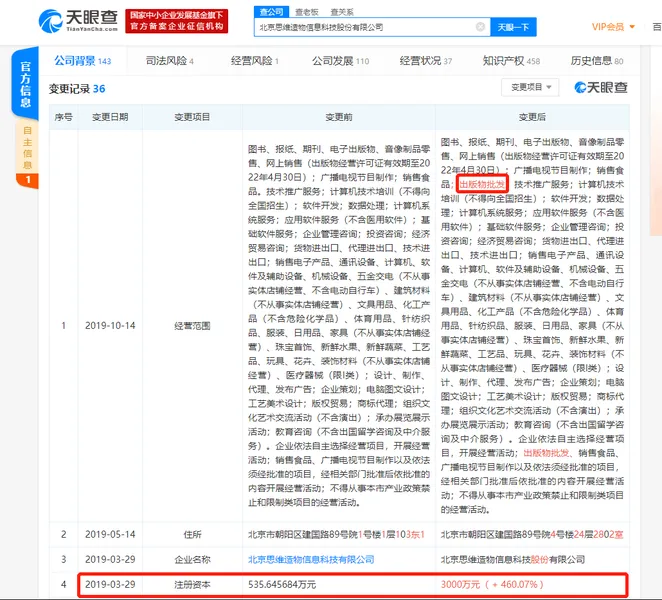Screen dimensions: 662x600
Task: Click the 变更前 column header
Action: [339, 117]
